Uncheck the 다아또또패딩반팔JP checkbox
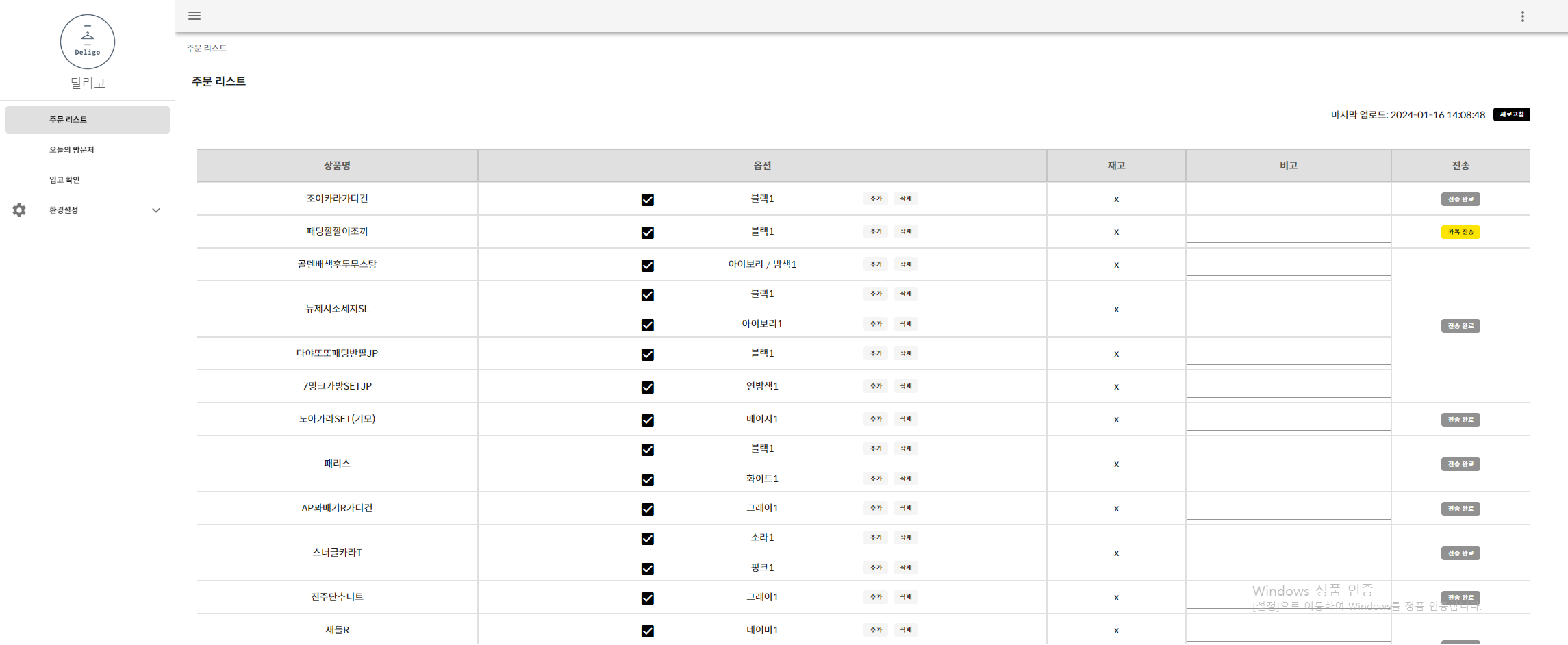Viewport: 1568px width, 645px height. (647, 354)
